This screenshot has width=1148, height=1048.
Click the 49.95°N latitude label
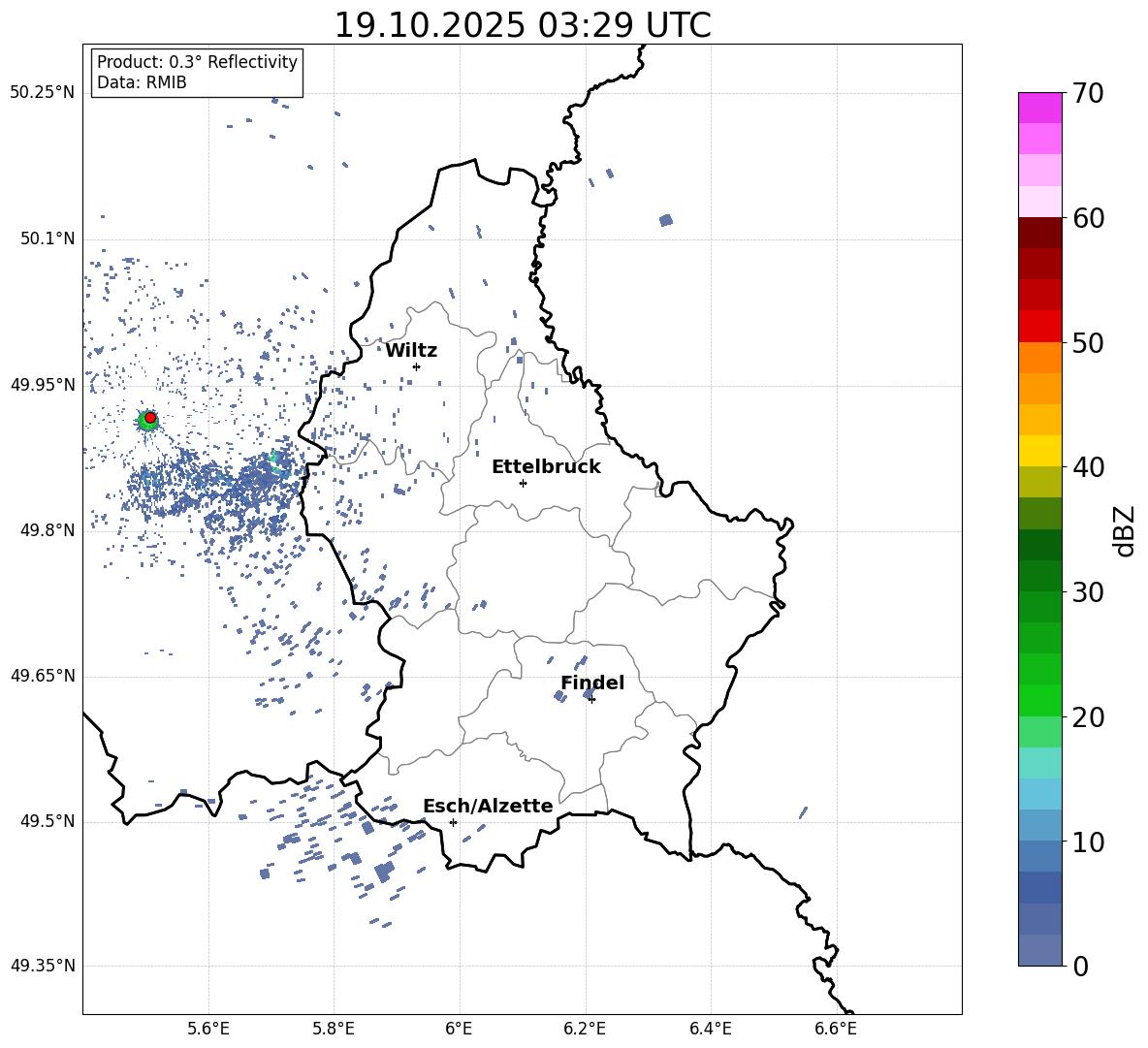43,385
